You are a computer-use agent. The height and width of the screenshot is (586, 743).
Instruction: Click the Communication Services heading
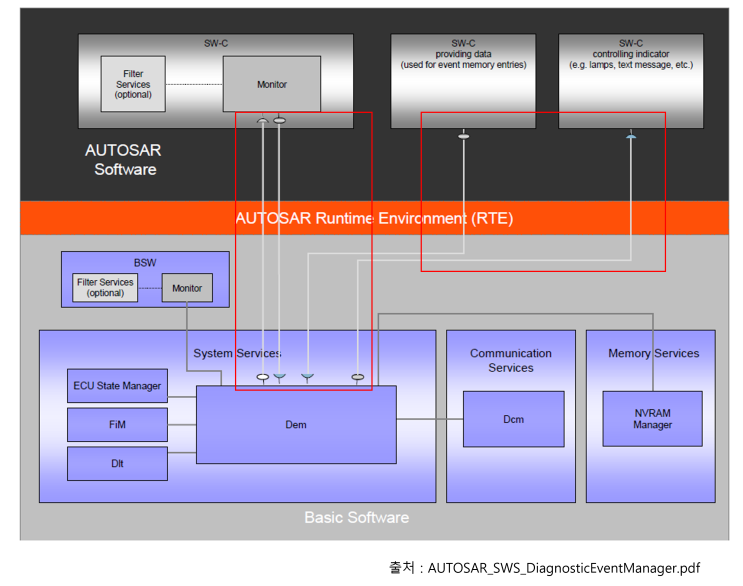point(511,360)
